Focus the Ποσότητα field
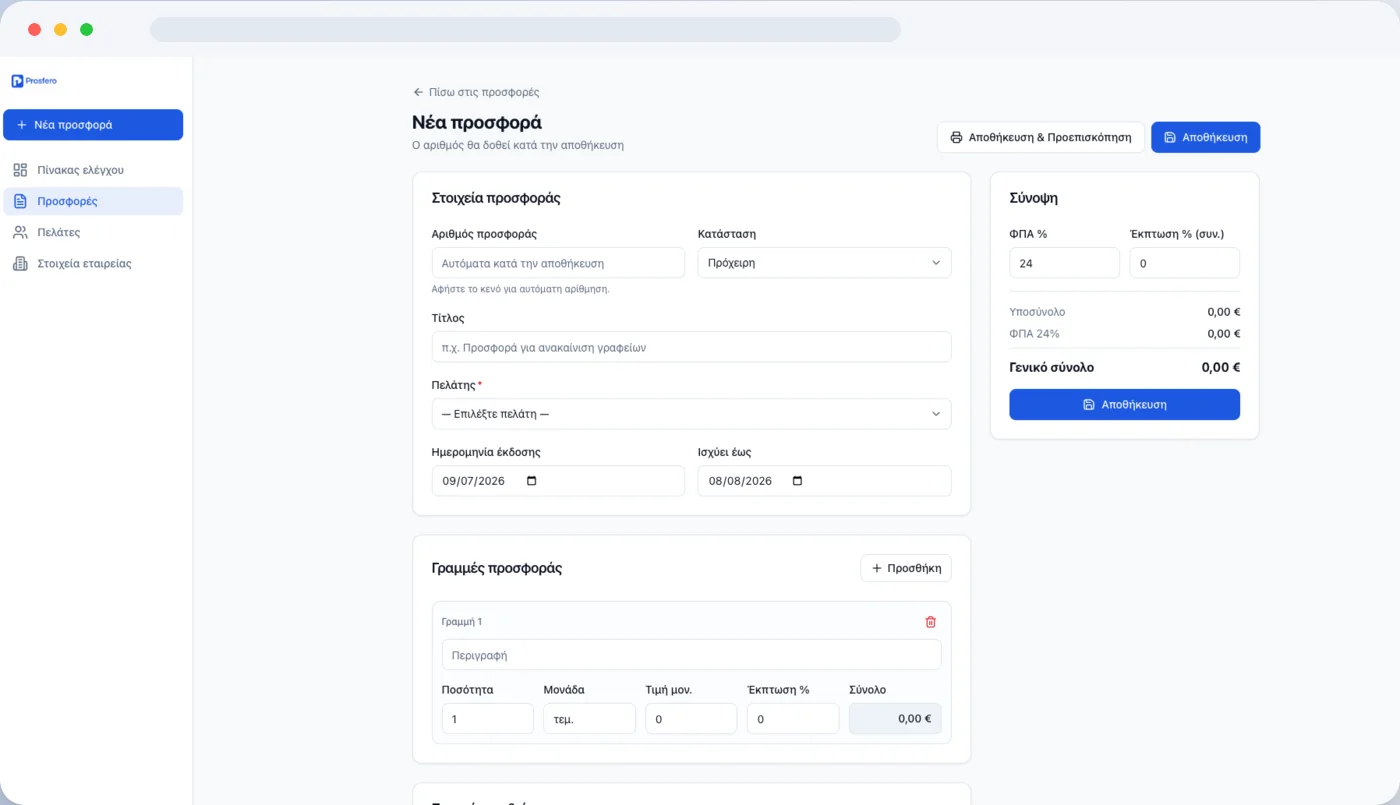This screenshot has width=1400, height=805. [x=487, y=719]
